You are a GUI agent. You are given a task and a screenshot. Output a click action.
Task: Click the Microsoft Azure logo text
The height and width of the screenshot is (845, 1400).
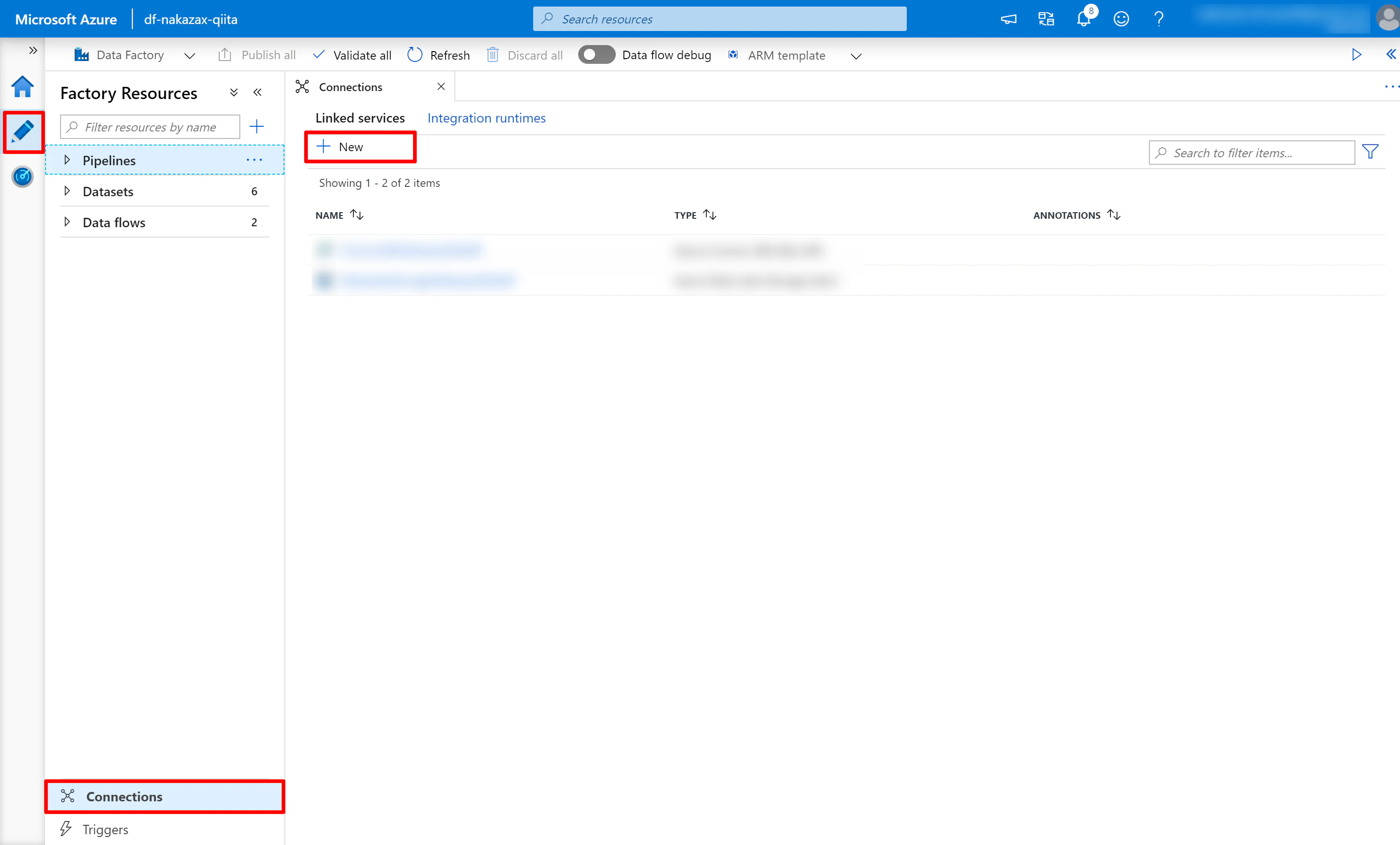pyautogui.click(x=66, y=19)
